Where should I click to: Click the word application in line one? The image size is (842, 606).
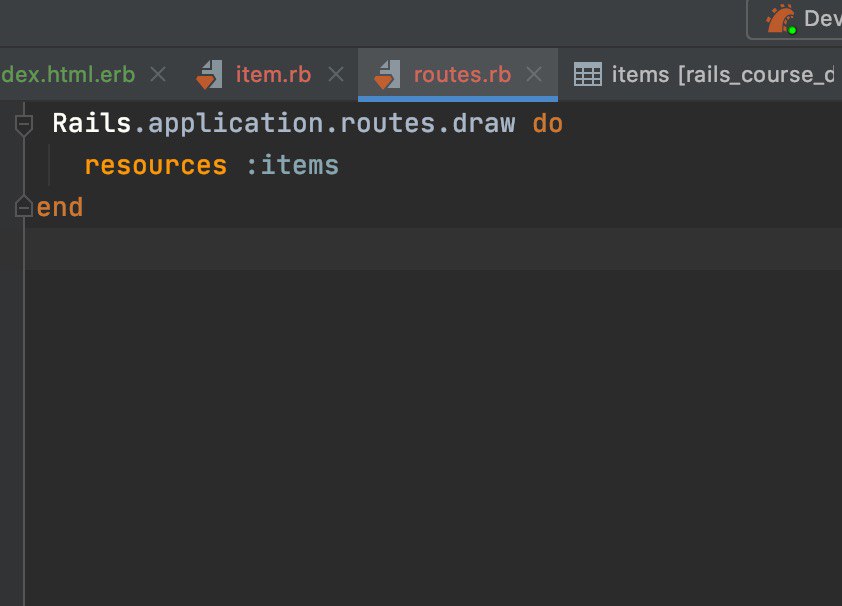click(235, 124)
